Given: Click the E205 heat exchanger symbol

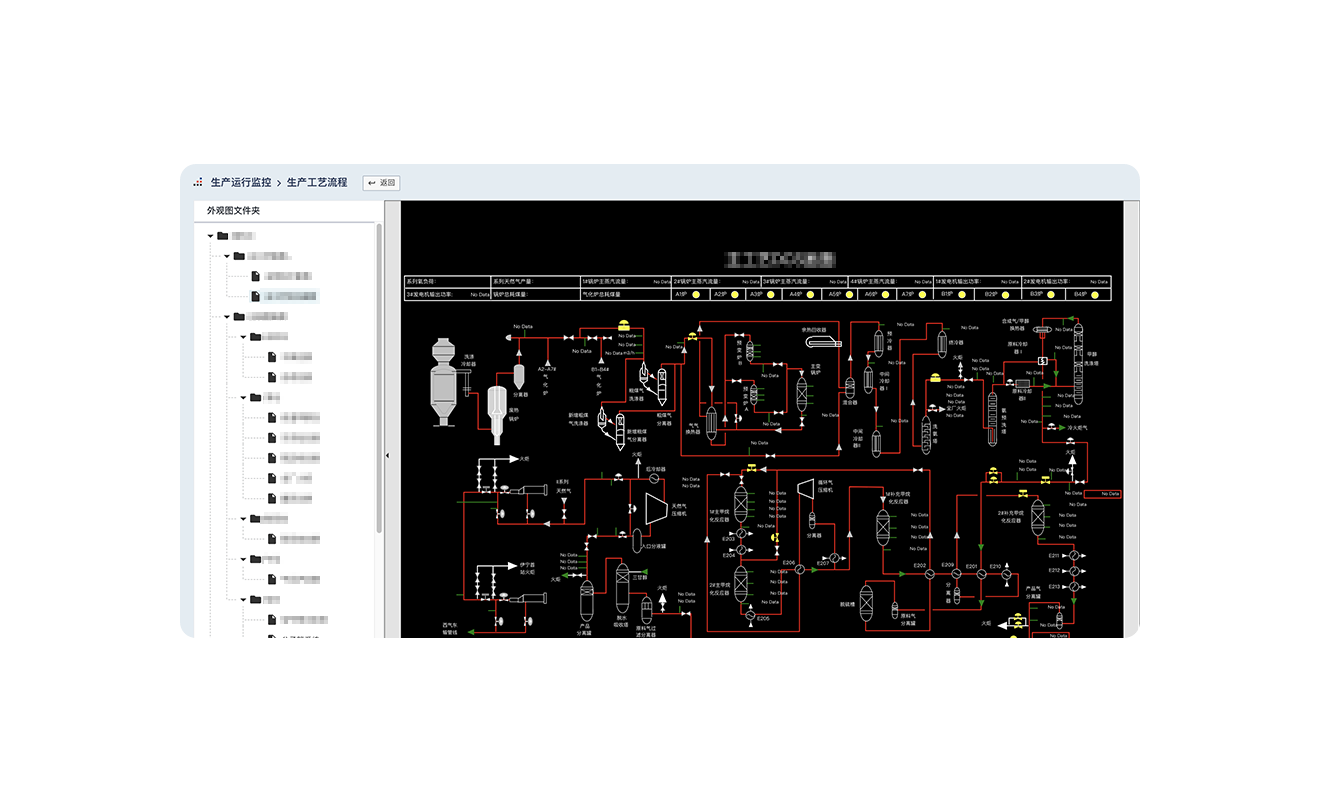Looking at the screenshot, I should click(750, 617).
